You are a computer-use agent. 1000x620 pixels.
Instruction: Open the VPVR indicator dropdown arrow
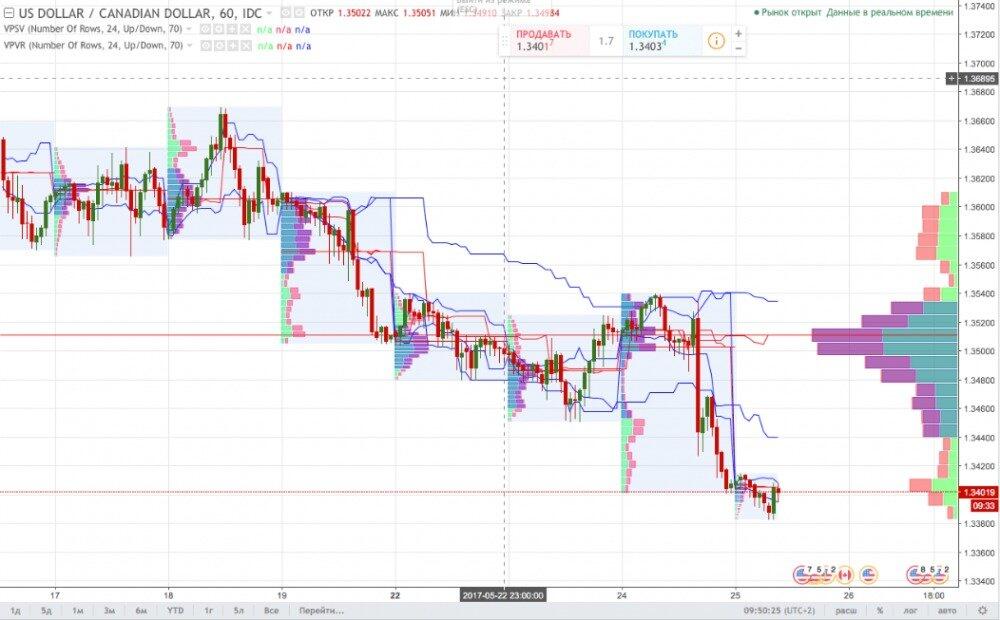pyautogui.click(x=189, y=46)
